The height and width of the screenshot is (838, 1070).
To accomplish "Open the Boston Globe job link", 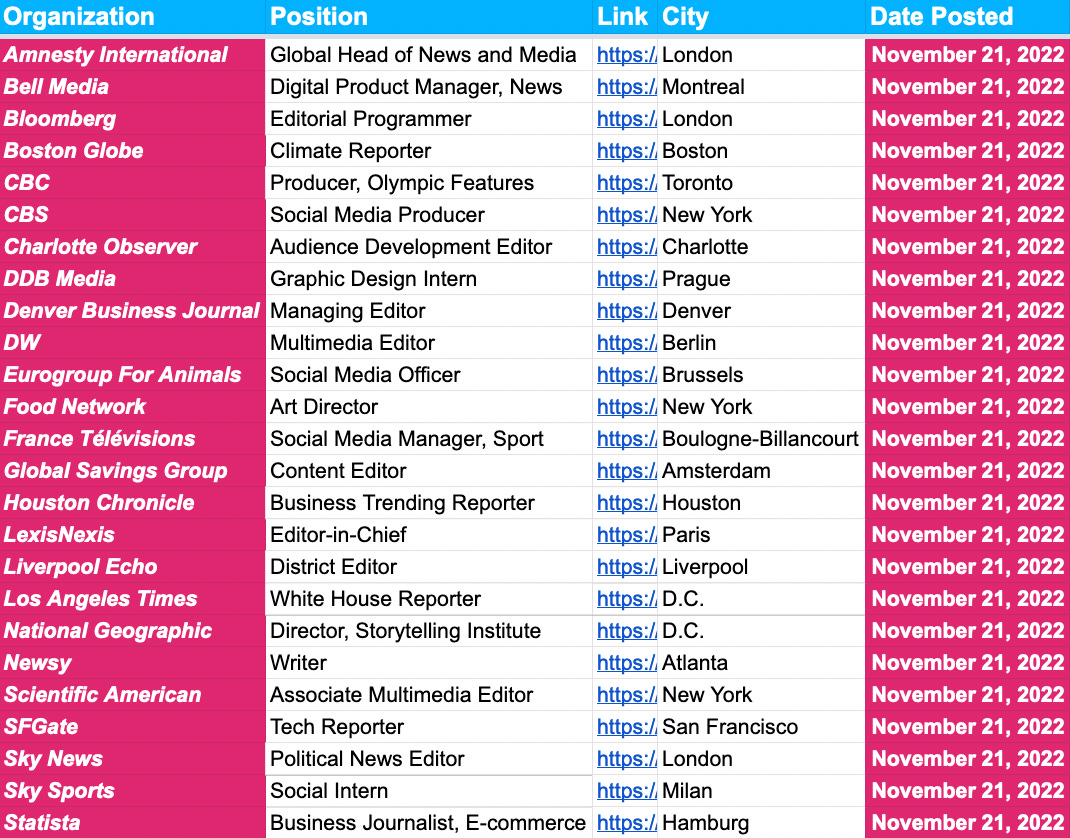I will [x=626, y=151].
